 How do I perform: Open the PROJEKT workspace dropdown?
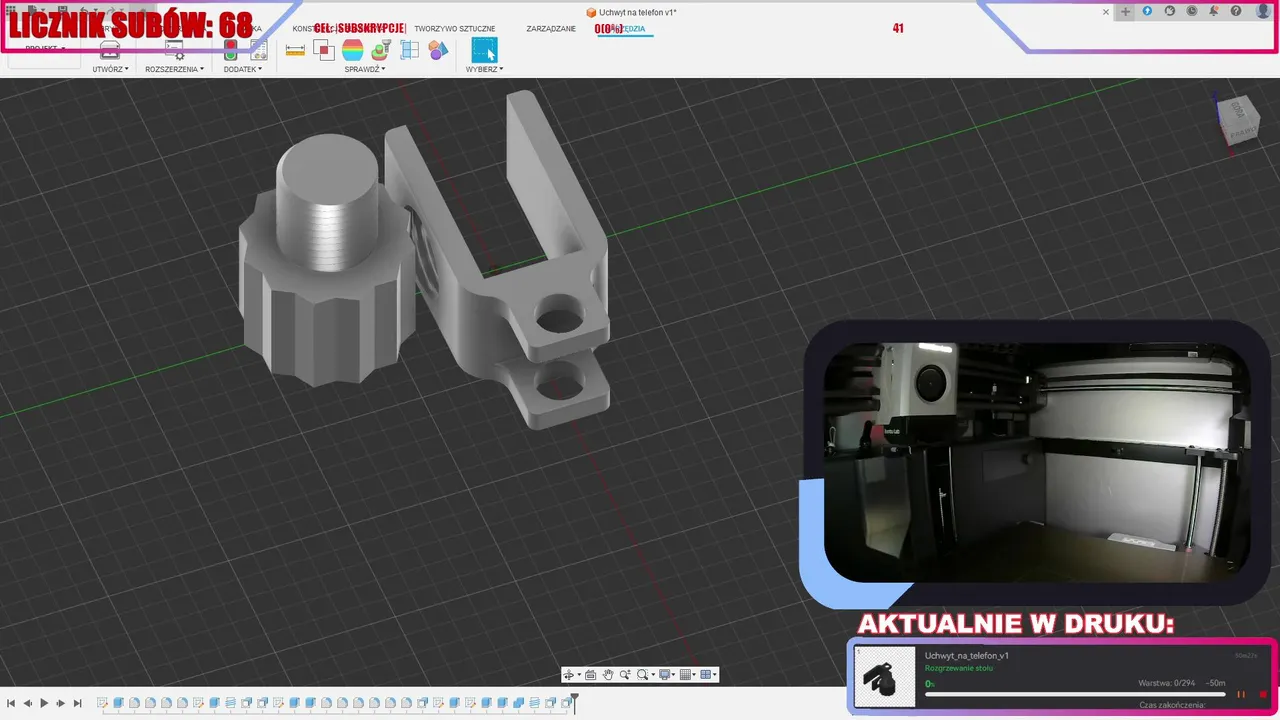(x=45, y=48)
